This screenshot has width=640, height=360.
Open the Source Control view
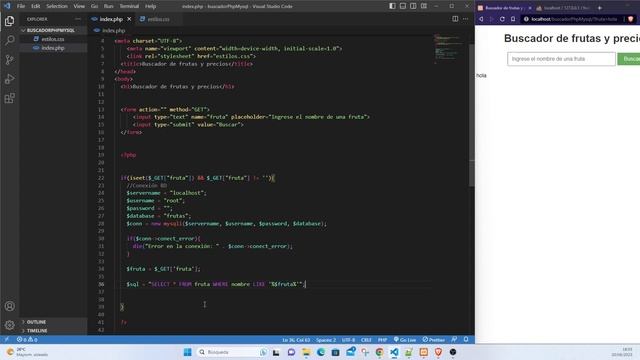click(9, 60)
